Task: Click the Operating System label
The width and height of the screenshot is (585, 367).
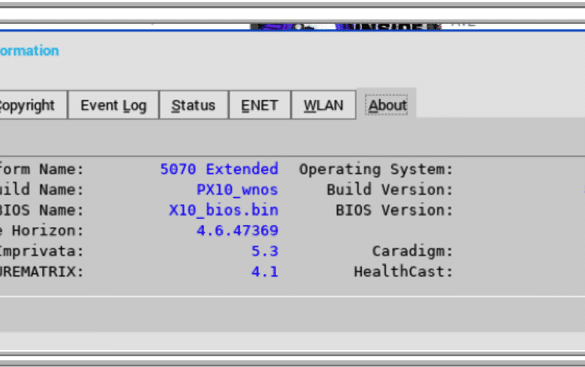Action: click(376, 170)
